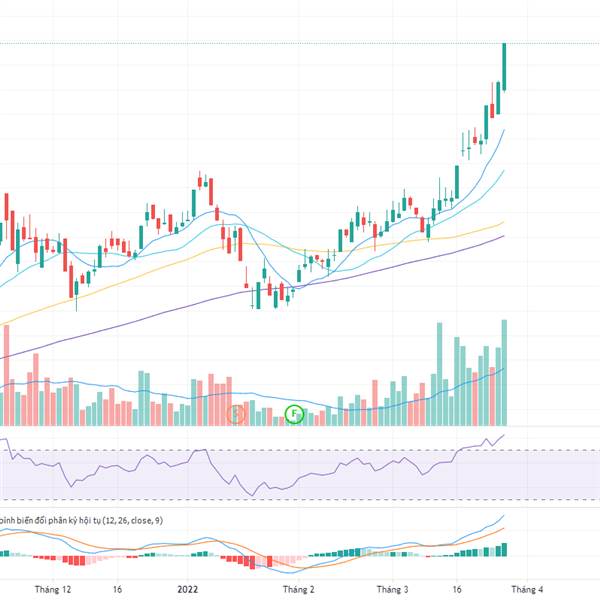The height and width of the screenshot is (600, 600).
Task: Select the 'Tháng 12' time axis label
Action: [53, 589]
